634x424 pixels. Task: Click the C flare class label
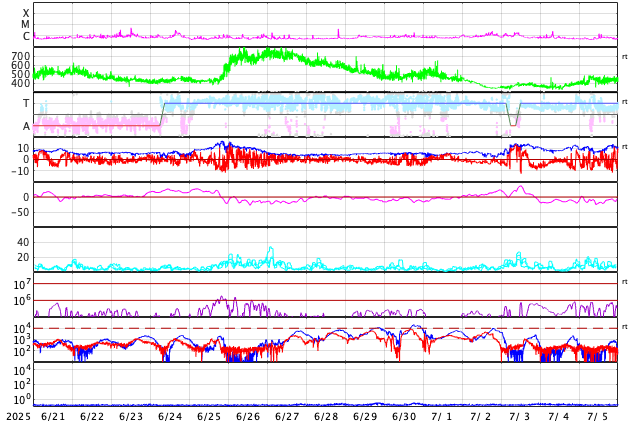26,36
